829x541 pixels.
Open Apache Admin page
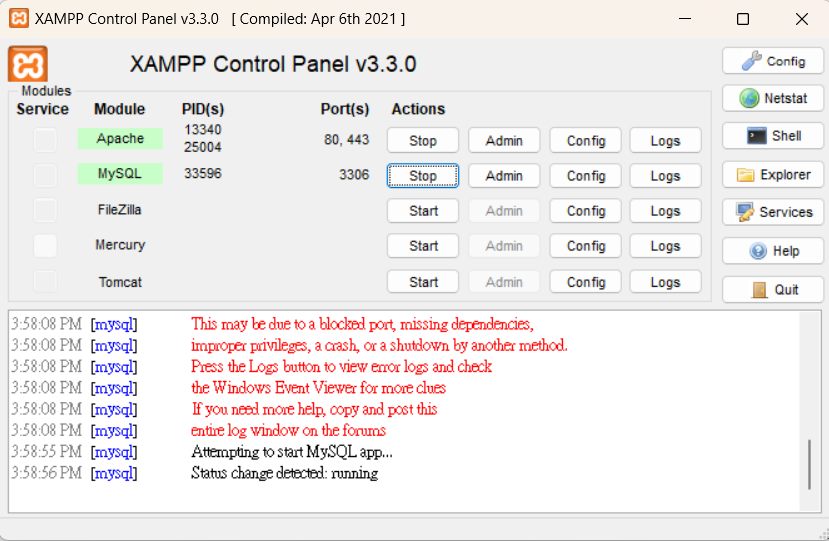[504, 141]
